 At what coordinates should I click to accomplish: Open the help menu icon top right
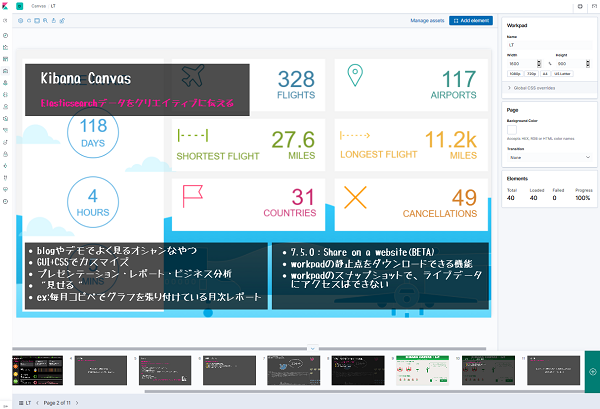580,7
